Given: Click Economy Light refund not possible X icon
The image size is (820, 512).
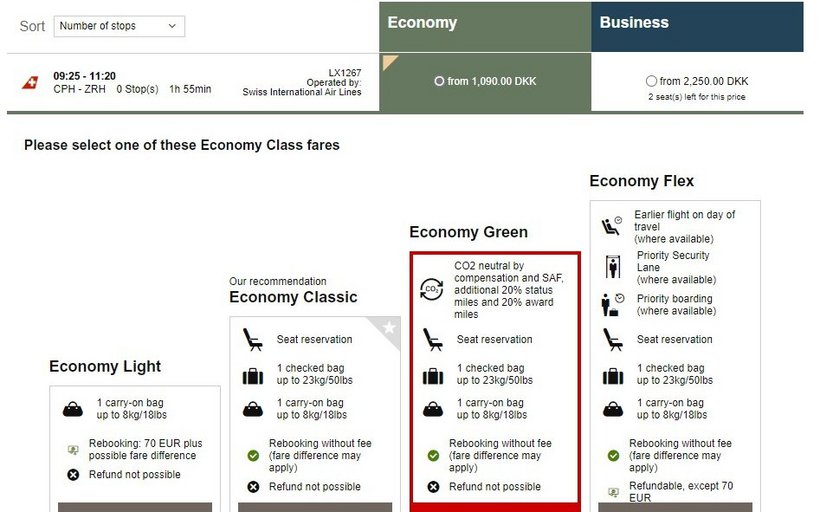Looking at the screenshot, I should tap(73, 475).
